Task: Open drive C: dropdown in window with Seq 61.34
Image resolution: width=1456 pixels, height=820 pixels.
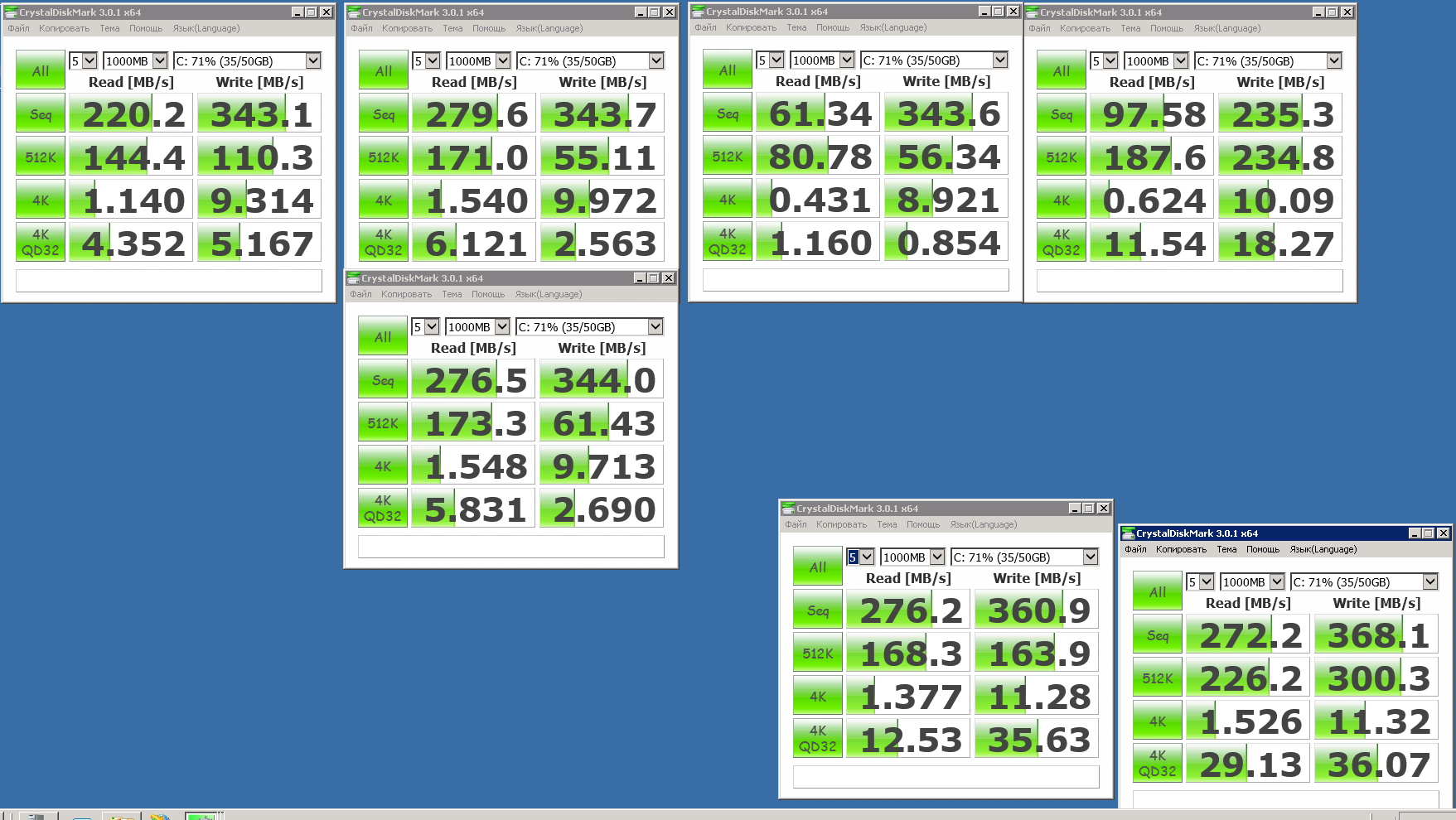Action: tap(934, 60)
